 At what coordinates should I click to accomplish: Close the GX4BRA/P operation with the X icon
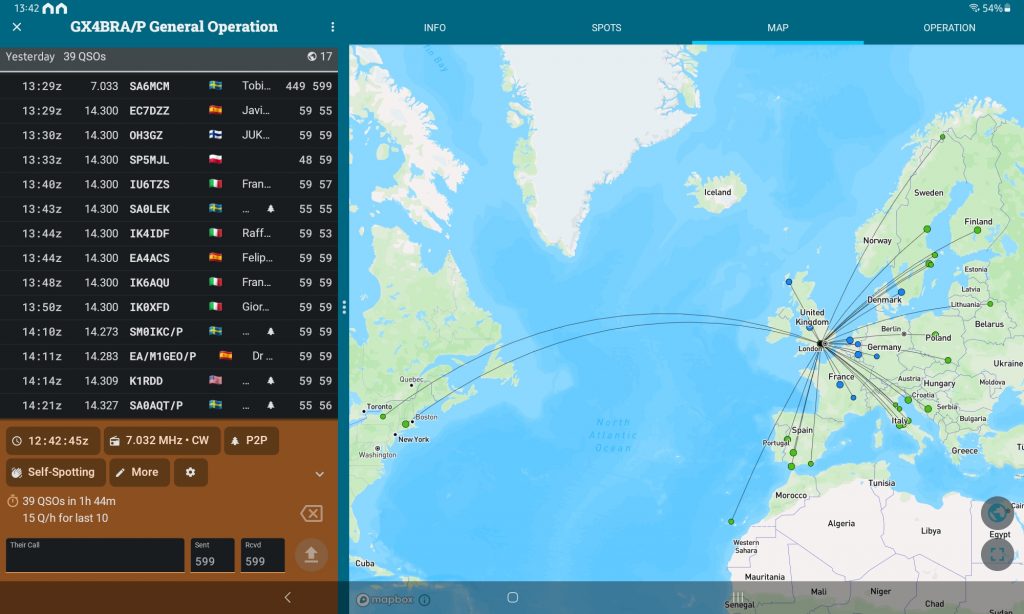[17, 27]
